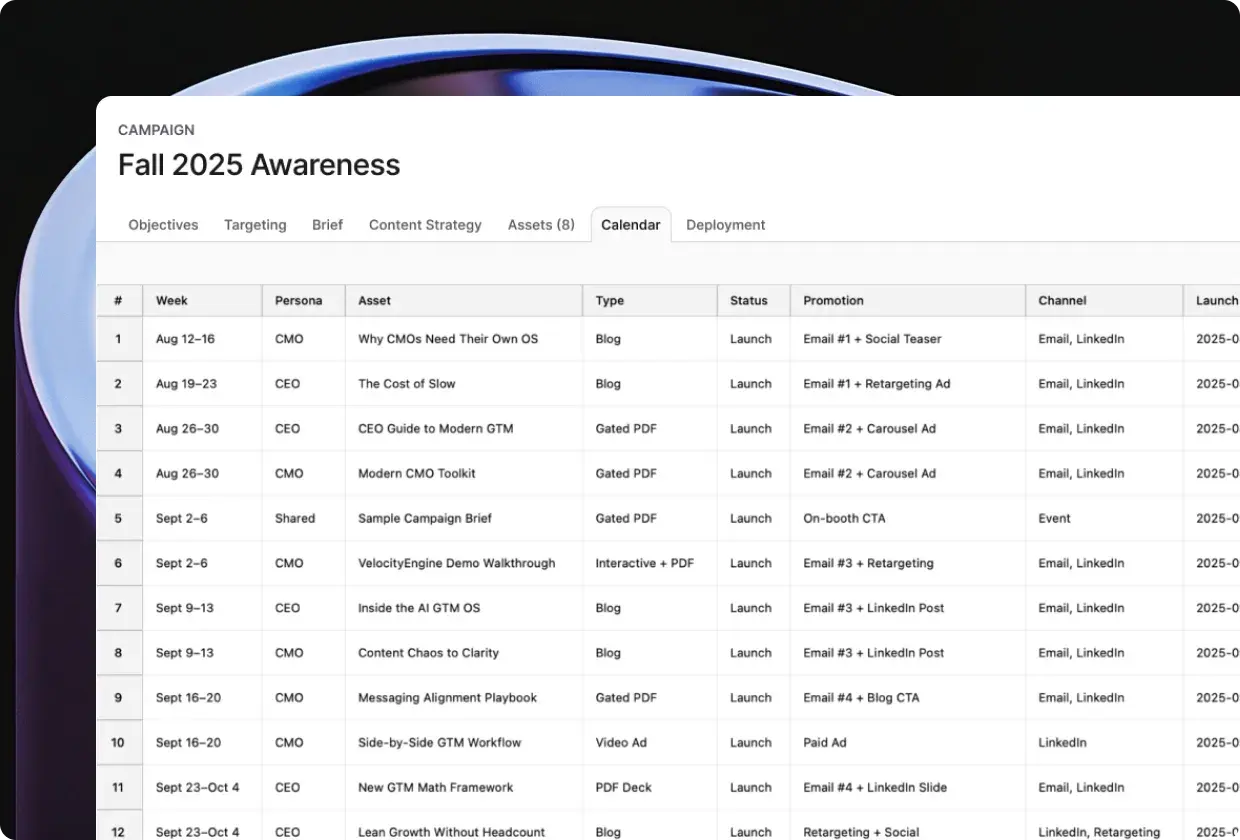
Task: Select the "Email #3 + Retargeting" promotion cell
Action: (908, 563)
